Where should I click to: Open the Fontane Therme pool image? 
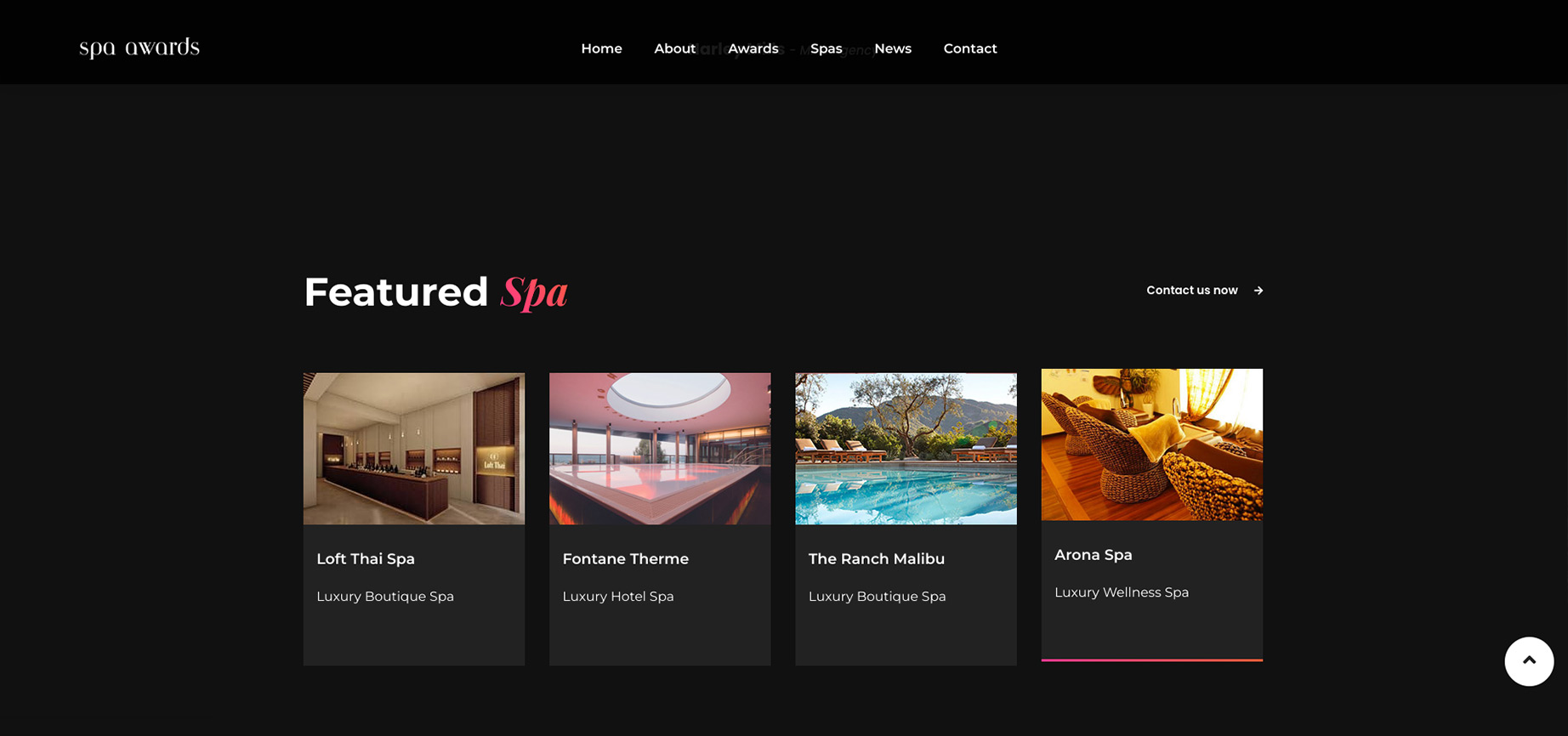coord(660,449)
